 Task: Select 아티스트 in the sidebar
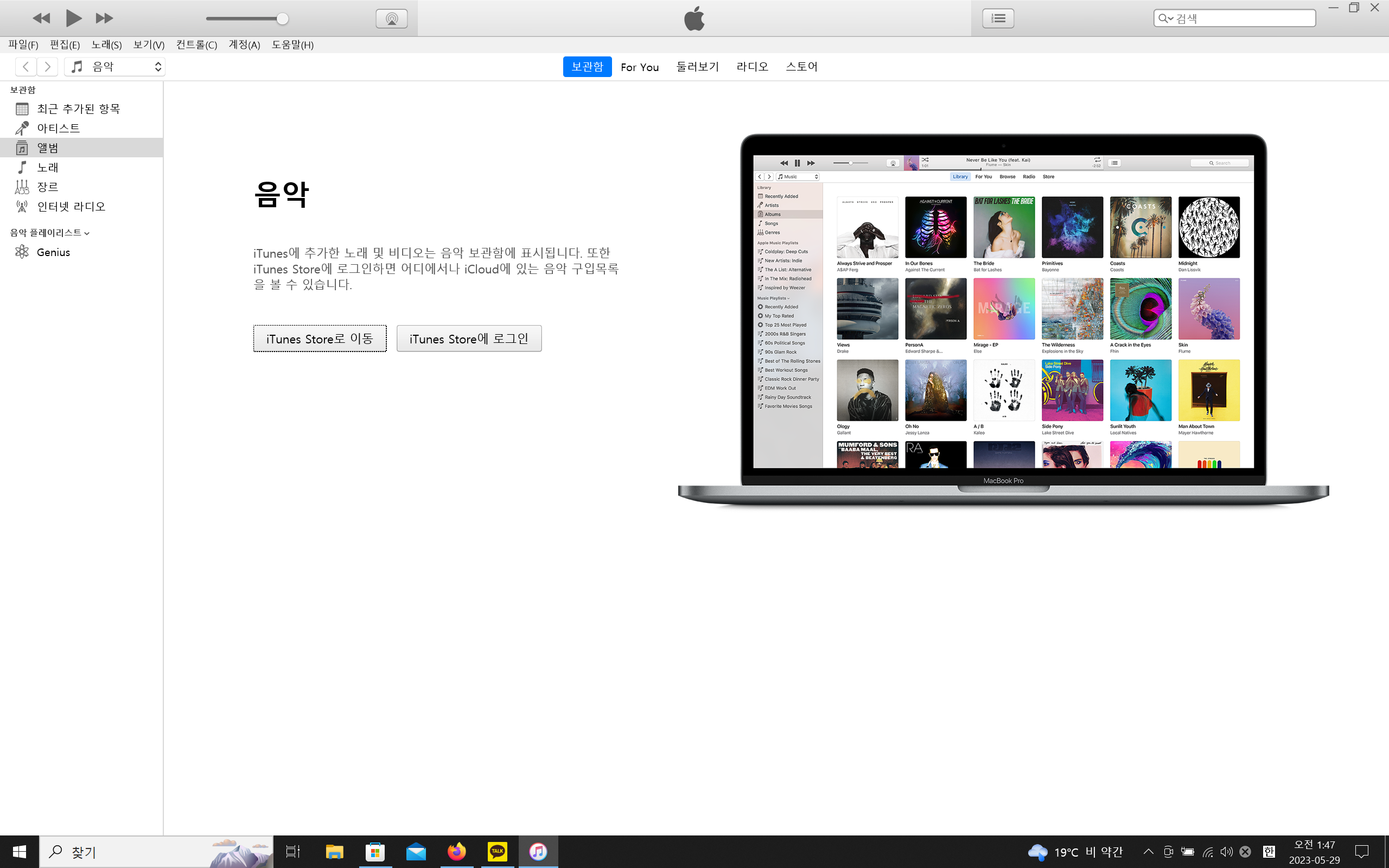(58, 128)
